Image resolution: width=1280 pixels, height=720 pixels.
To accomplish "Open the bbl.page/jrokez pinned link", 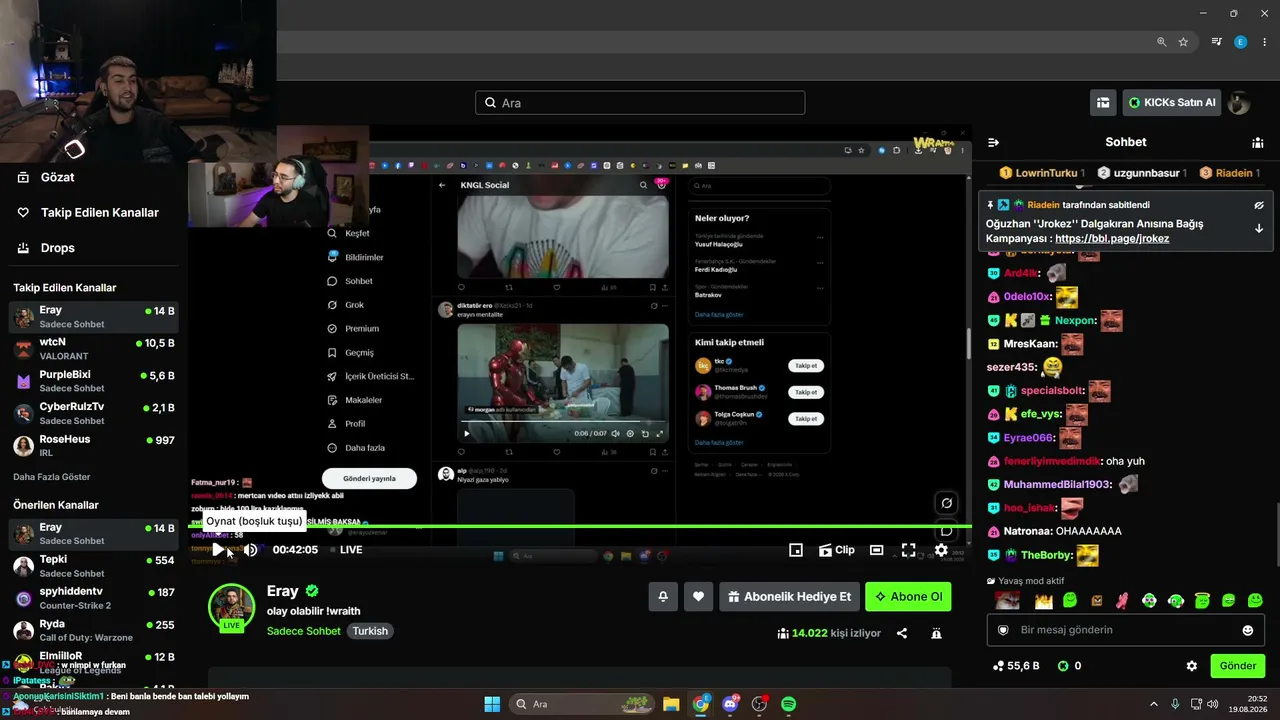I will (x=1112, y=239).
